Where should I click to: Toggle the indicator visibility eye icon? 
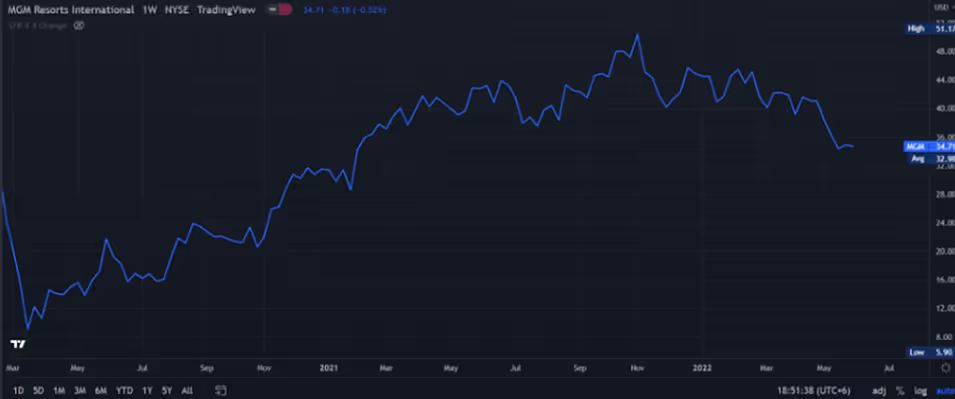coord(79,26)
